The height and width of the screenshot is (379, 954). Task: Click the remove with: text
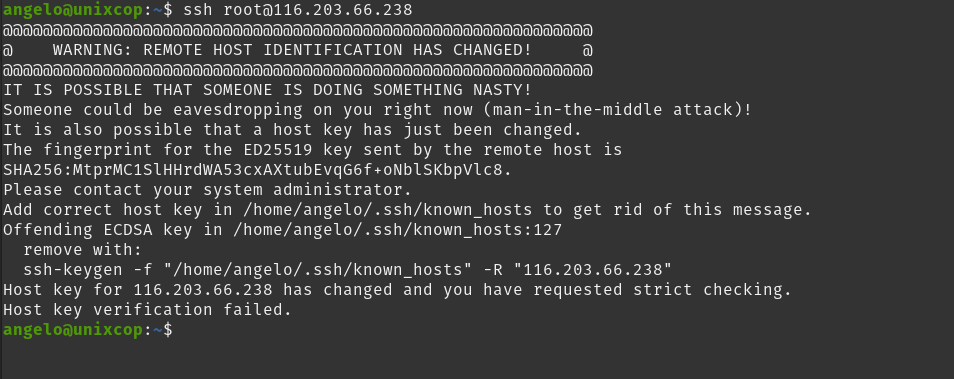(x=83, y=250)
